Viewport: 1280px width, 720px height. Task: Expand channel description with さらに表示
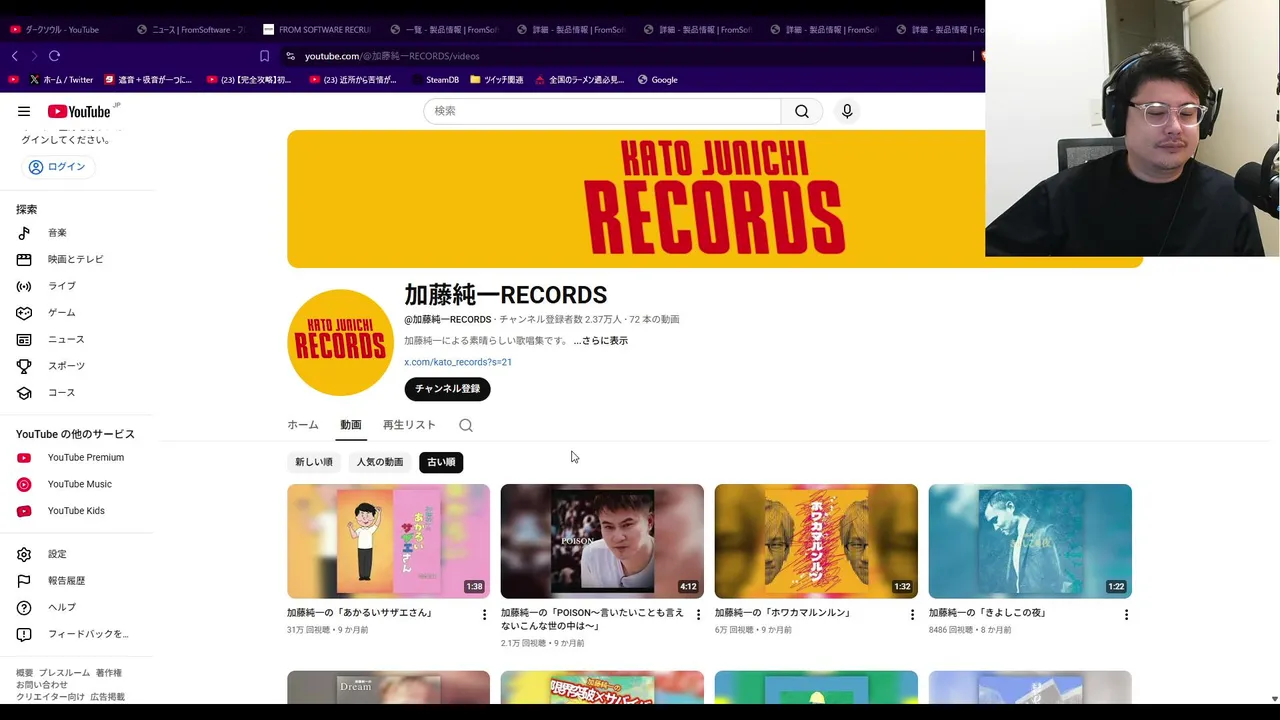click(601, 341)
